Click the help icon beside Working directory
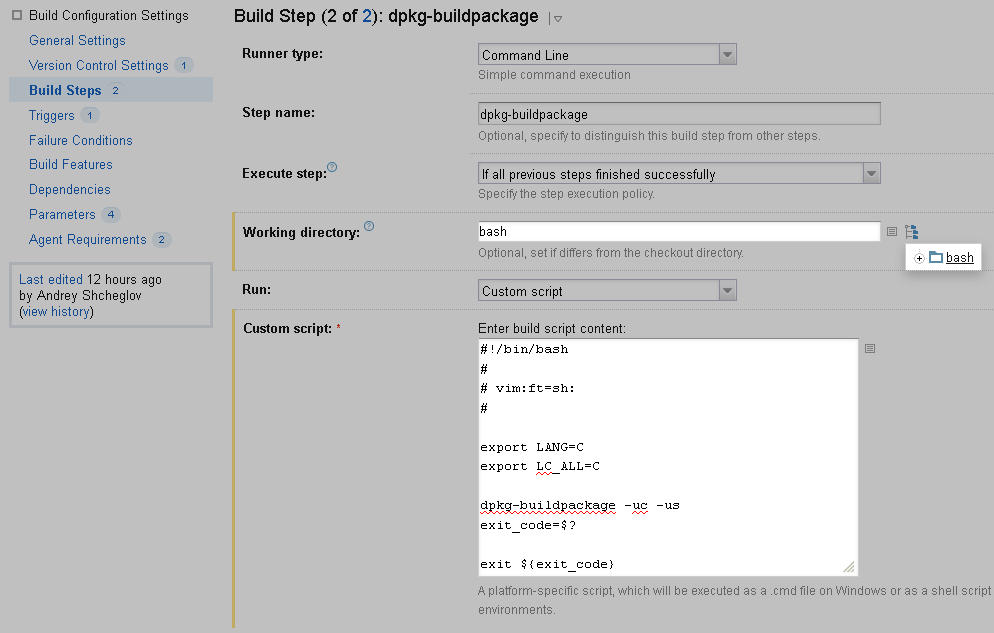 369,226
